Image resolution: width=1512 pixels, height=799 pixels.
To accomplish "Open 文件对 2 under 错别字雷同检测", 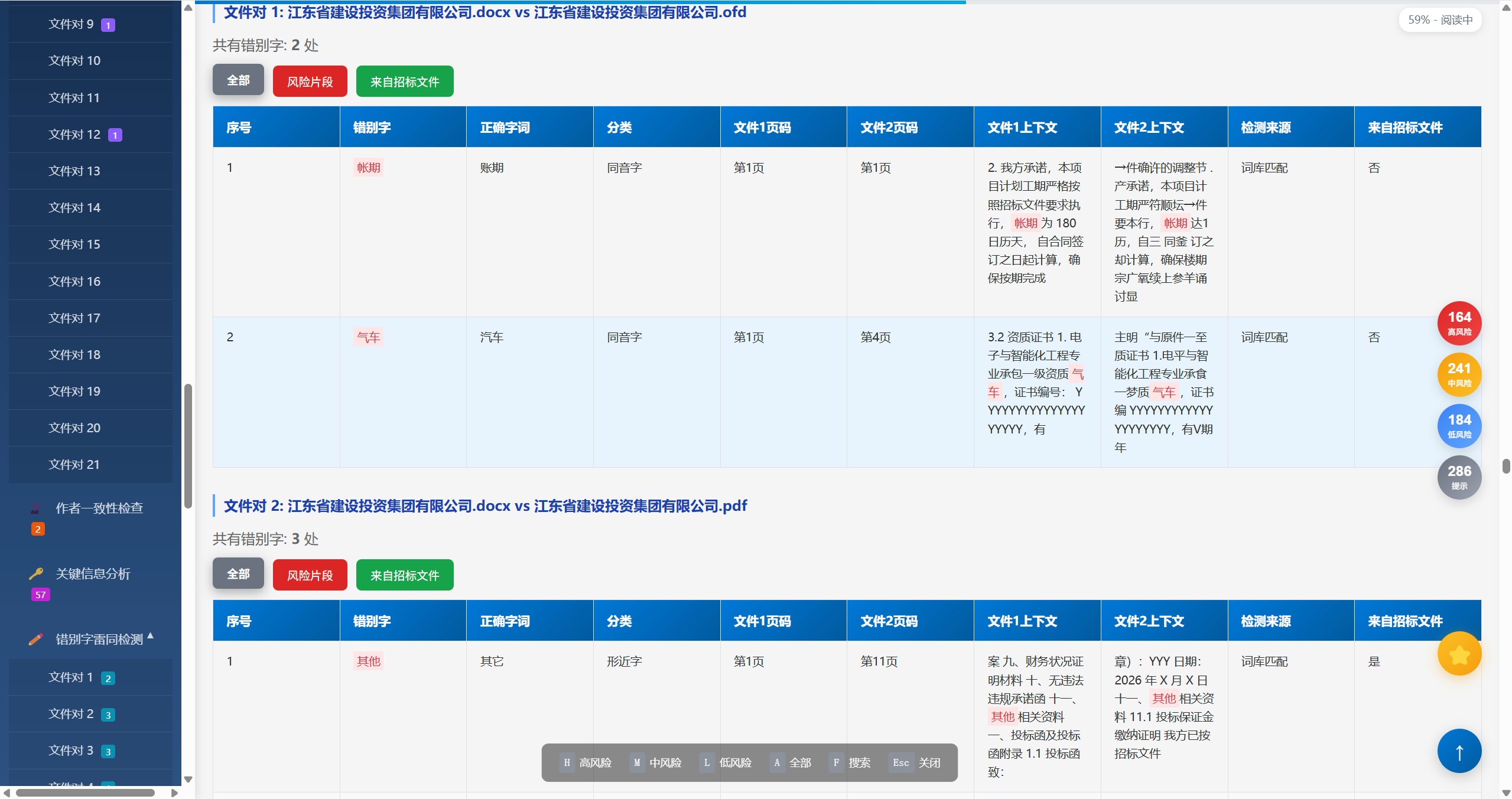I will 90,714.
